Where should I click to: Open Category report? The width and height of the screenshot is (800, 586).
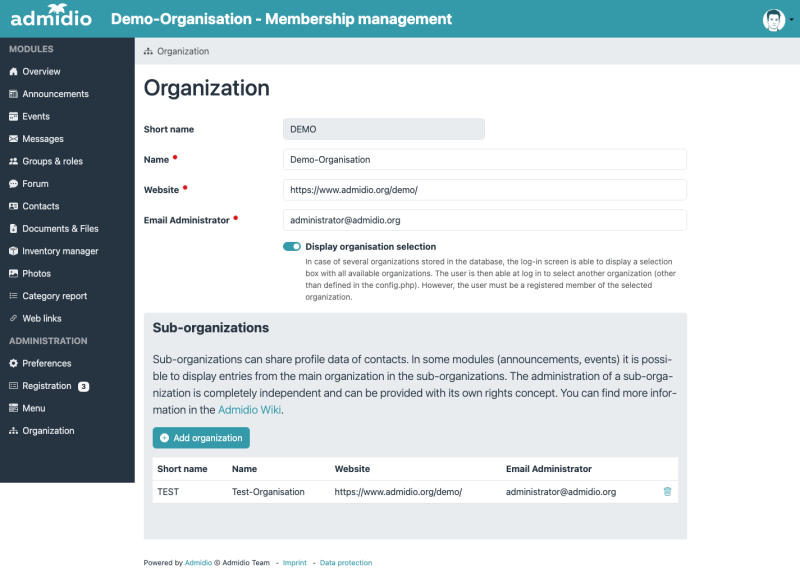pyautogui.click(x=55, y=296)
